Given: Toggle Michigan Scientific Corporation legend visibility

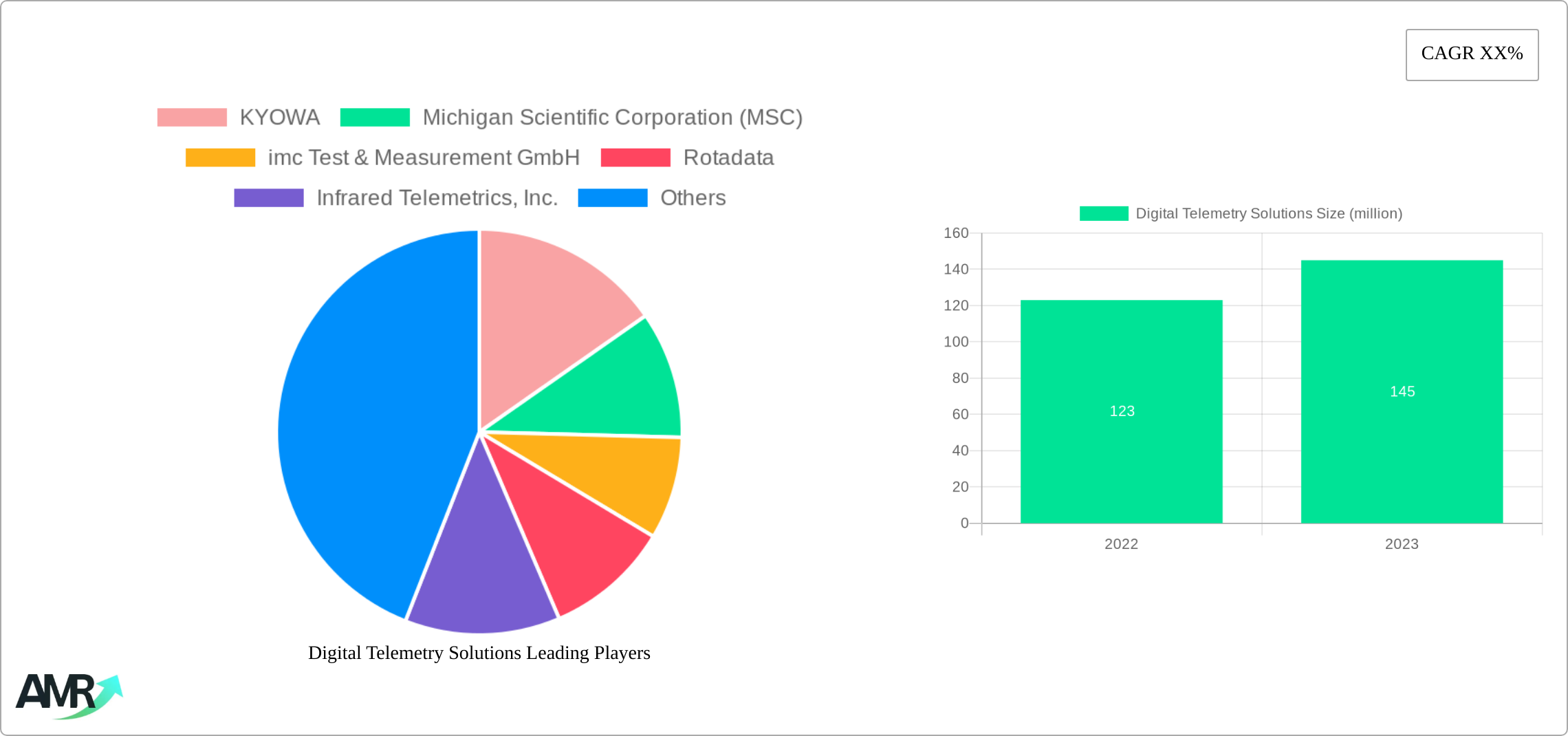Looking at the screenshot, I should [x=612, y=117].
